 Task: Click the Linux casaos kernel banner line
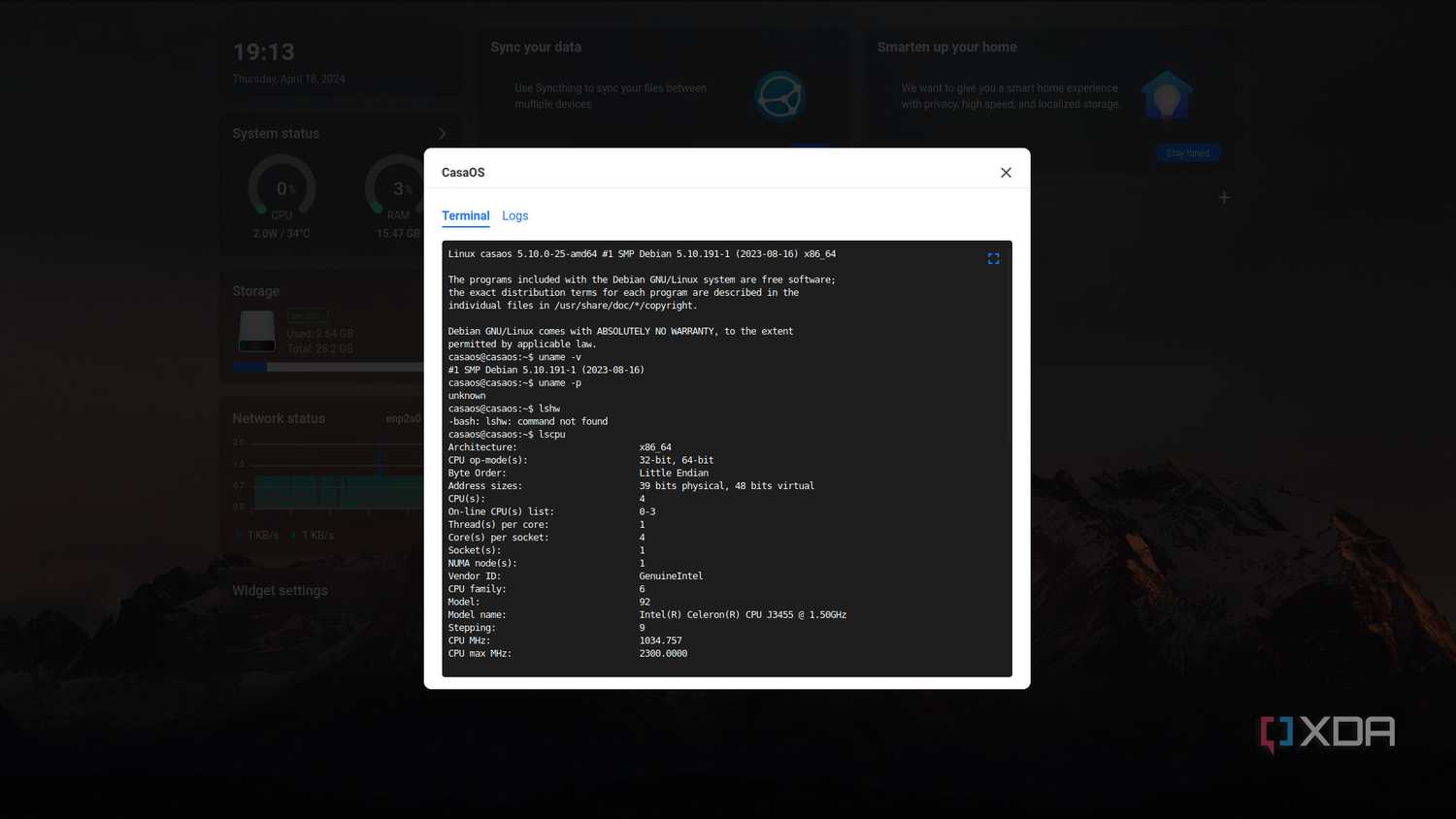642,254
